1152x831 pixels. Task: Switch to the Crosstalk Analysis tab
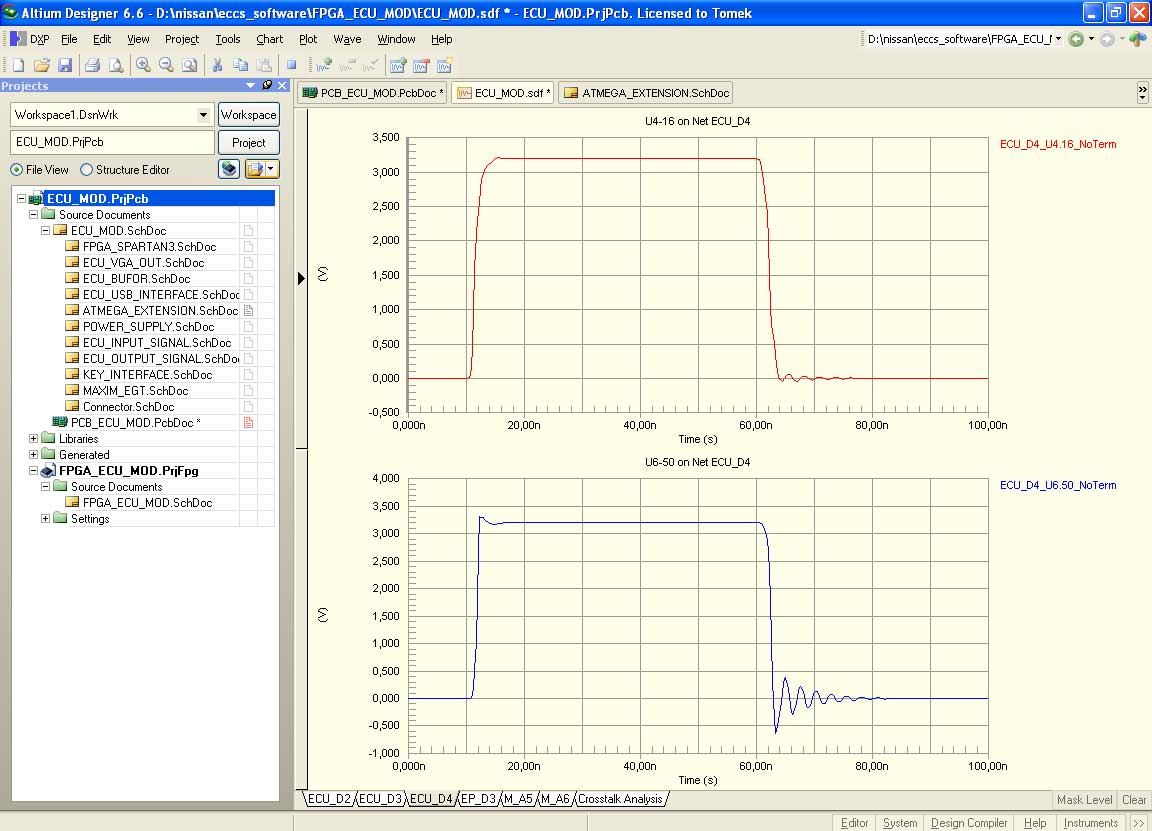tap(620, 799)
